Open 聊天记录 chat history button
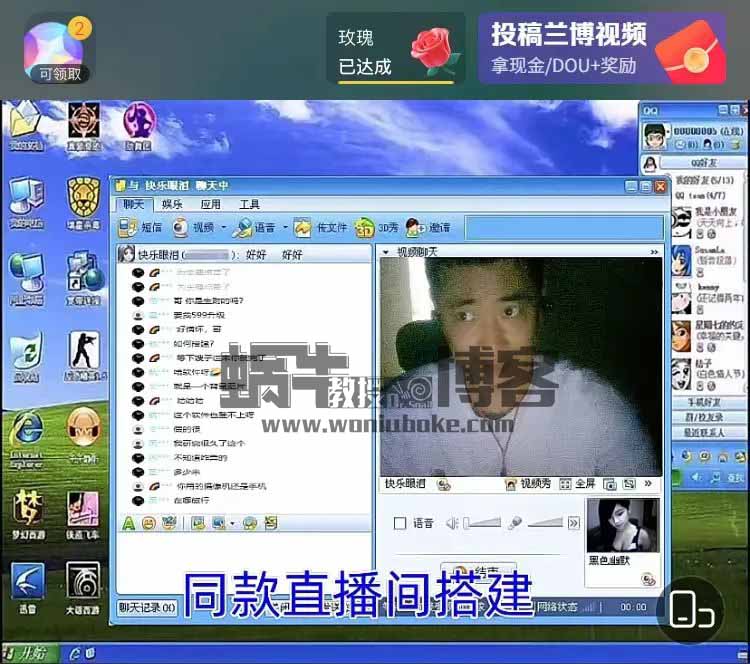The height and width of the screenshot is (664, 750). (147, 608)
